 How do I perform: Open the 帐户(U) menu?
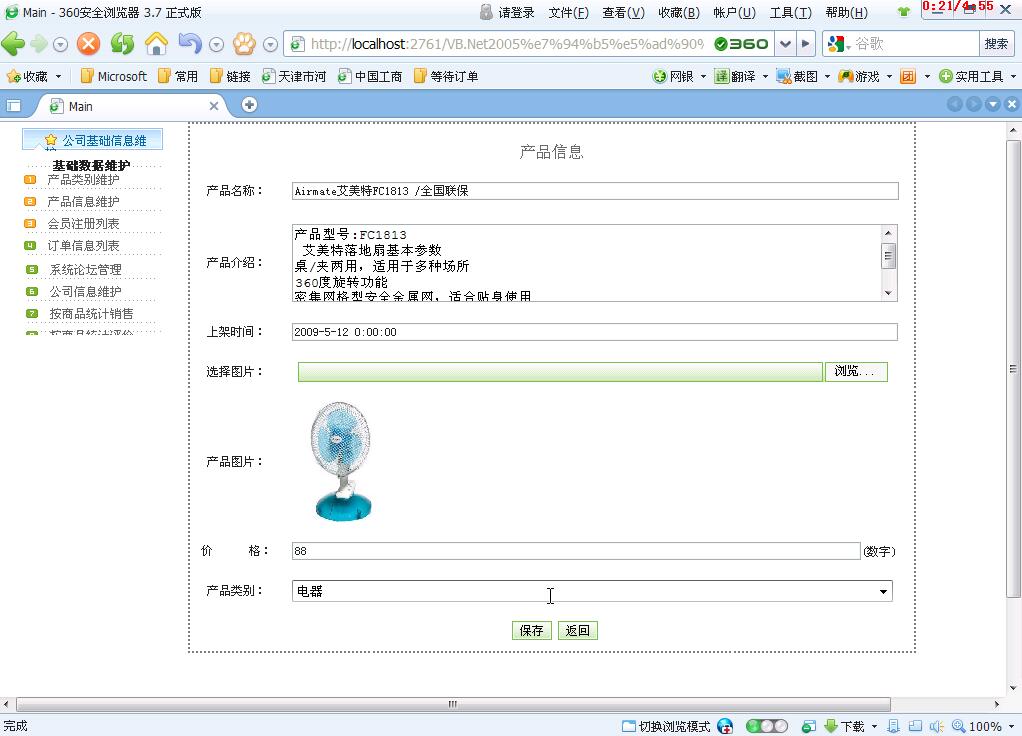coord(735,12)
